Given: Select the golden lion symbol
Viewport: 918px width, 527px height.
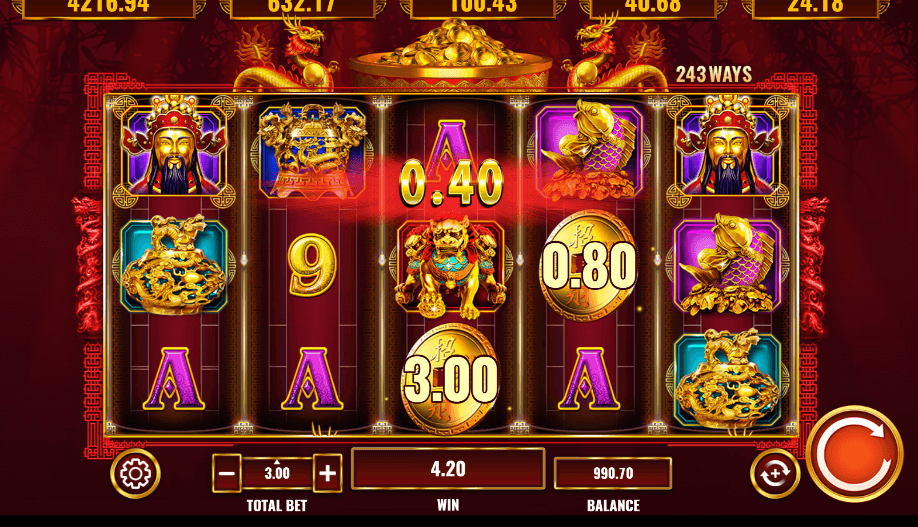Looking at the screenshot, I should tap(450, 266).
